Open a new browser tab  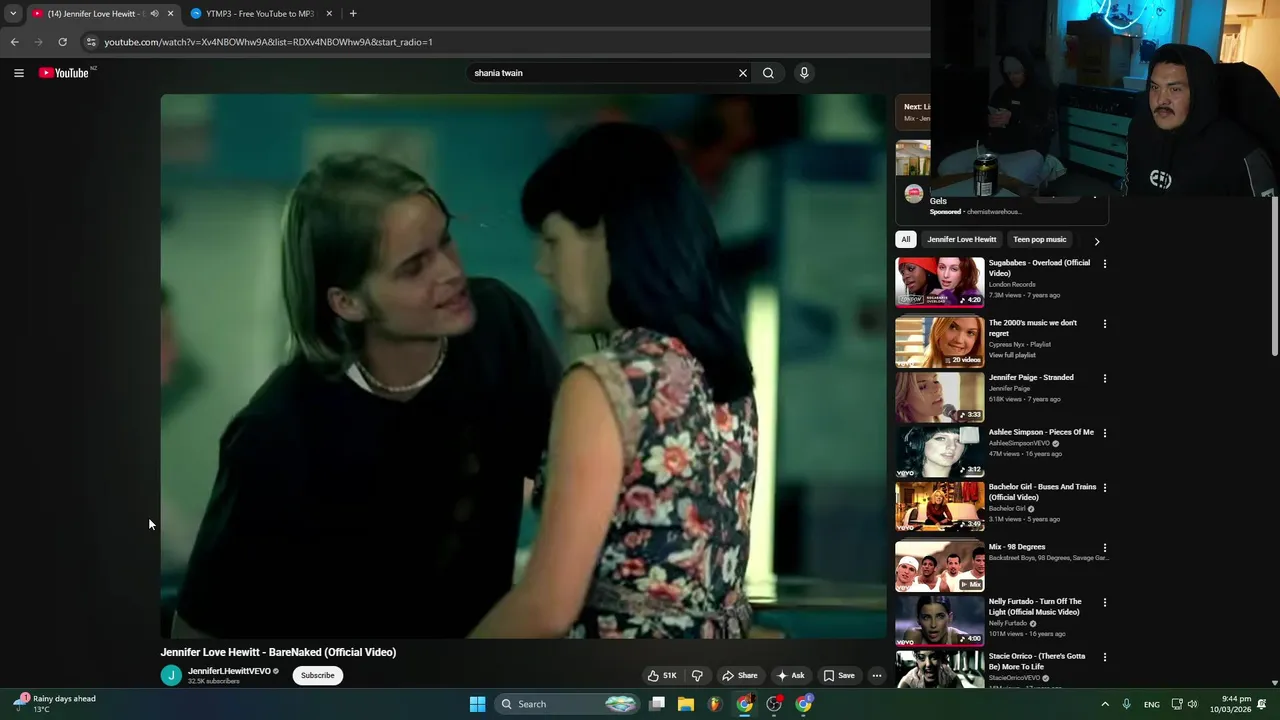click(x=353, y=14)
